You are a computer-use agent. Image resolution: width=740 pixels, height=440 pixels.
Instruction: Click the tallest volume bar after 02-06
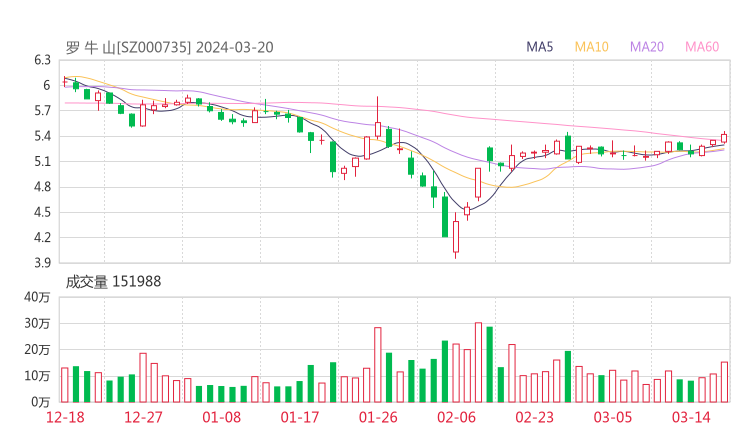(478, 362)
